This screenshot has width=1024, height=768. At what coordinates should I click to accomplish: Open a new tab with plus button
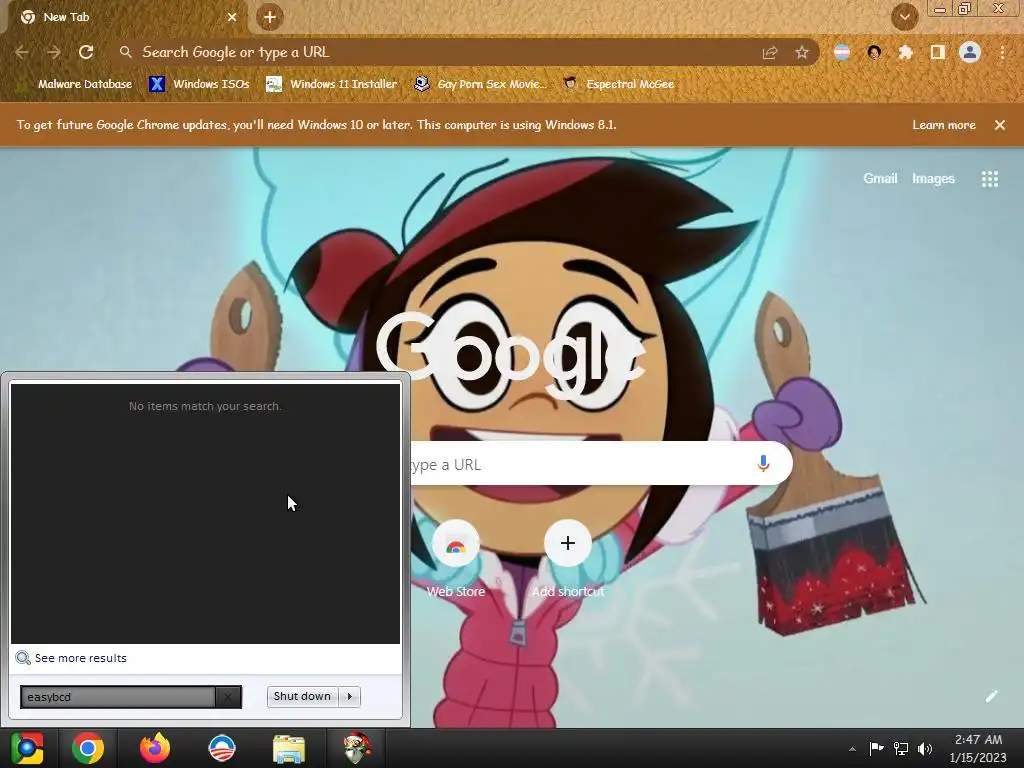270,17
